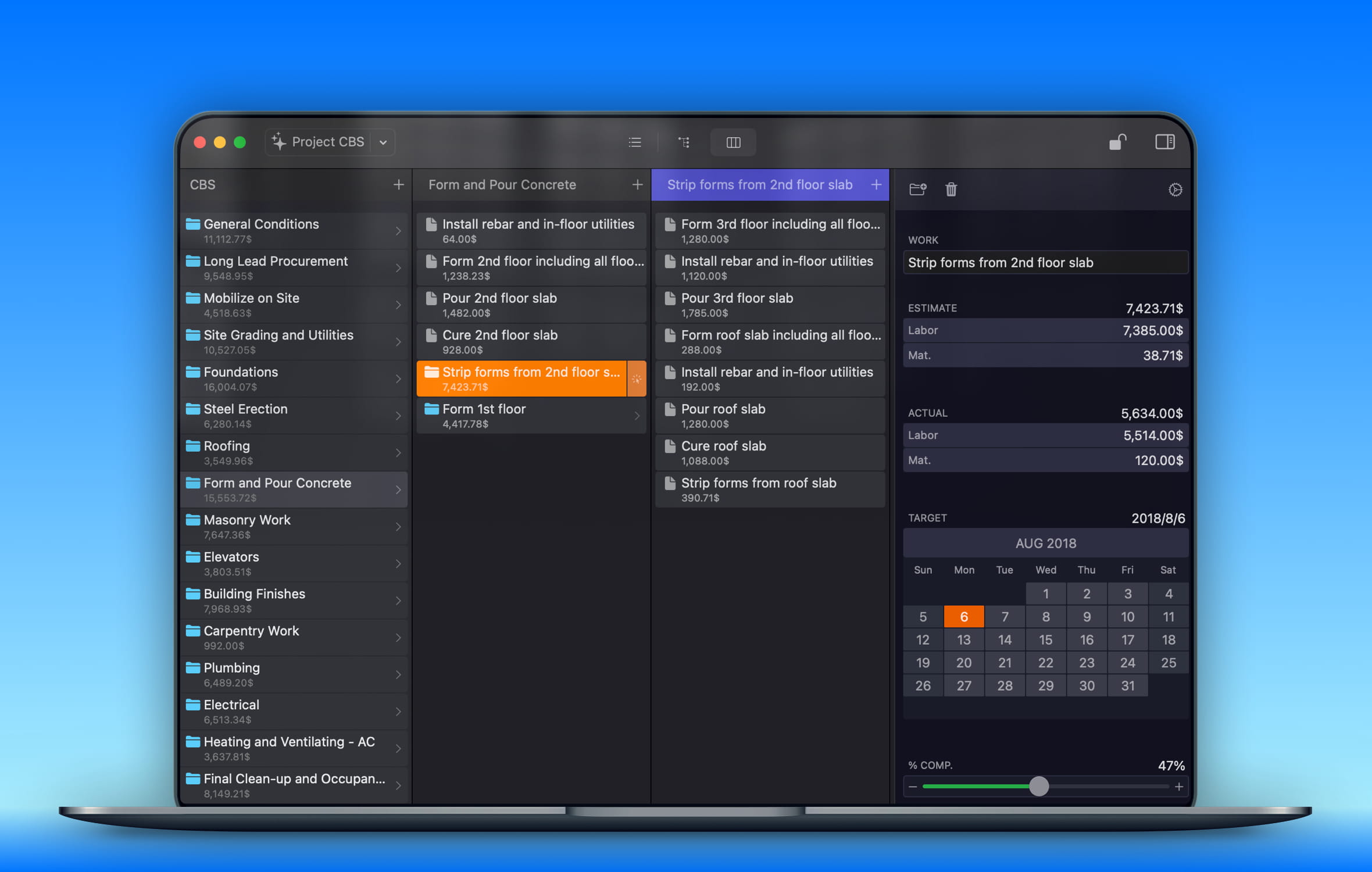Expand Foundations folder chevron

398,379
